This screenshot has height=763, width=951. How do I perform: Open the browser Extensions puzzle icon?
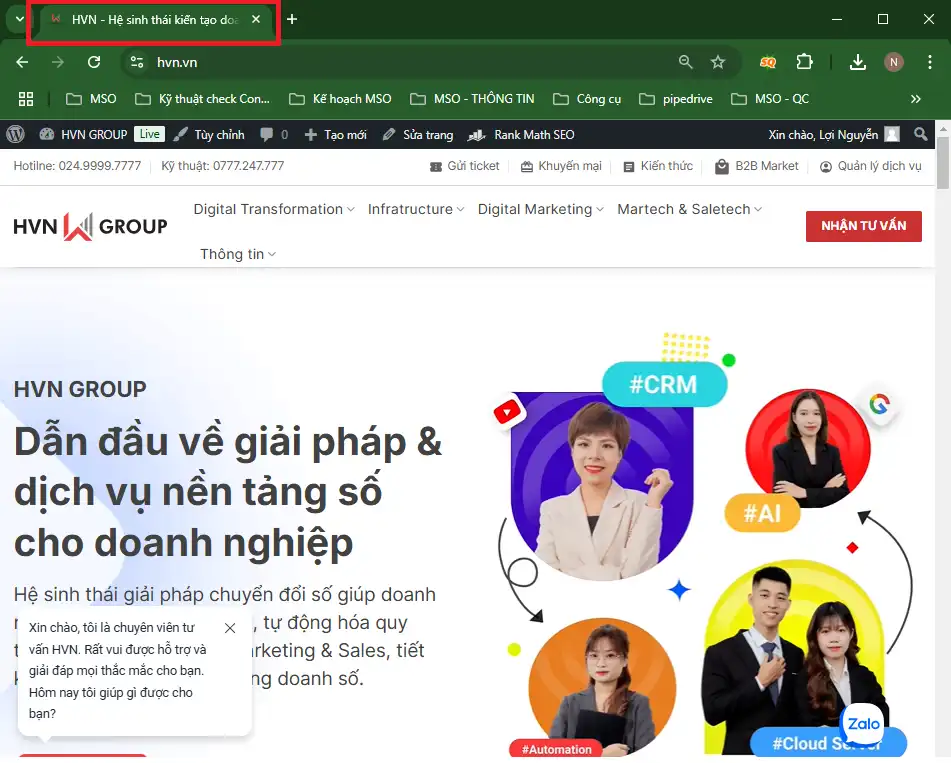(804, 62)
